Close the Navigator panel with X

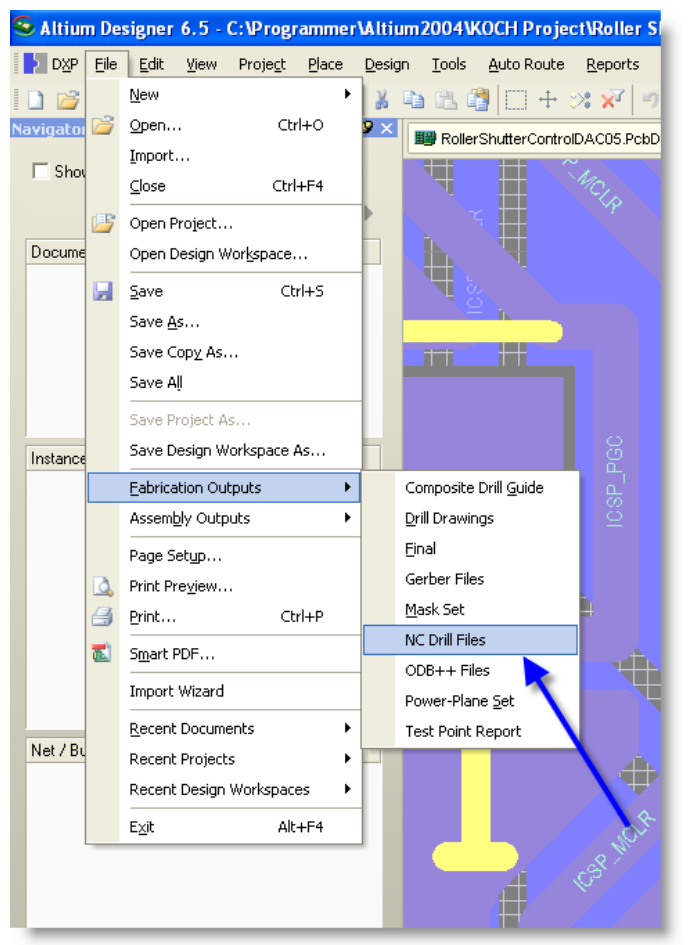point(387,129)
